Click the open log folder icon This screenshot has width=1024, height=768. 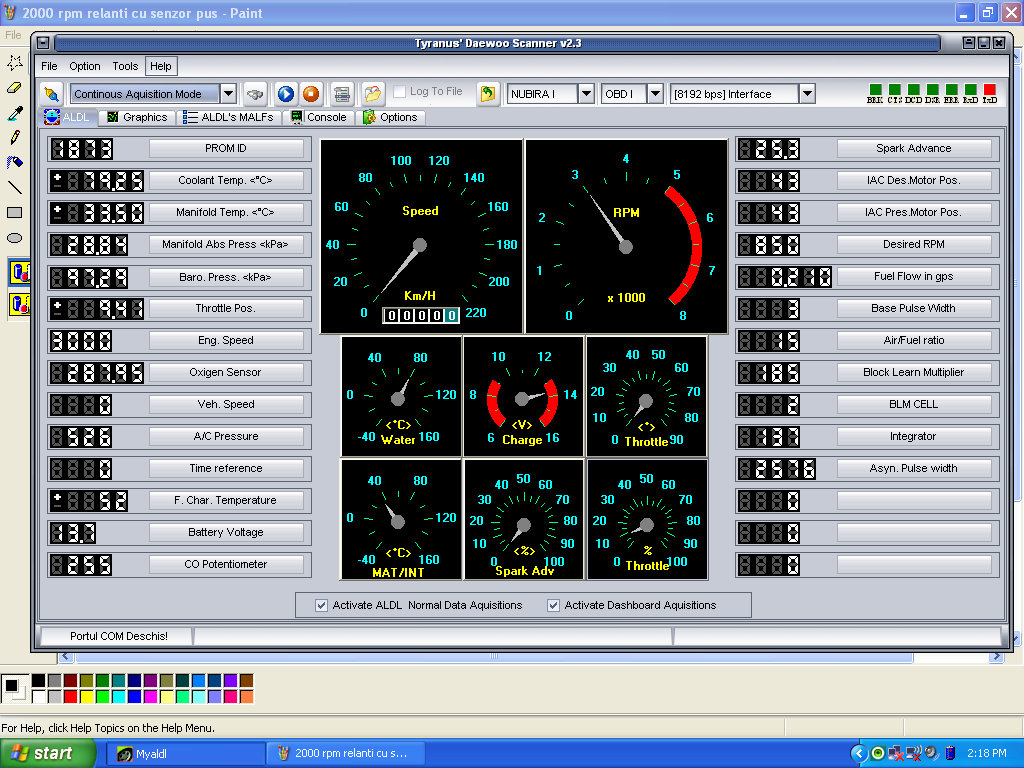pos(372,94)
